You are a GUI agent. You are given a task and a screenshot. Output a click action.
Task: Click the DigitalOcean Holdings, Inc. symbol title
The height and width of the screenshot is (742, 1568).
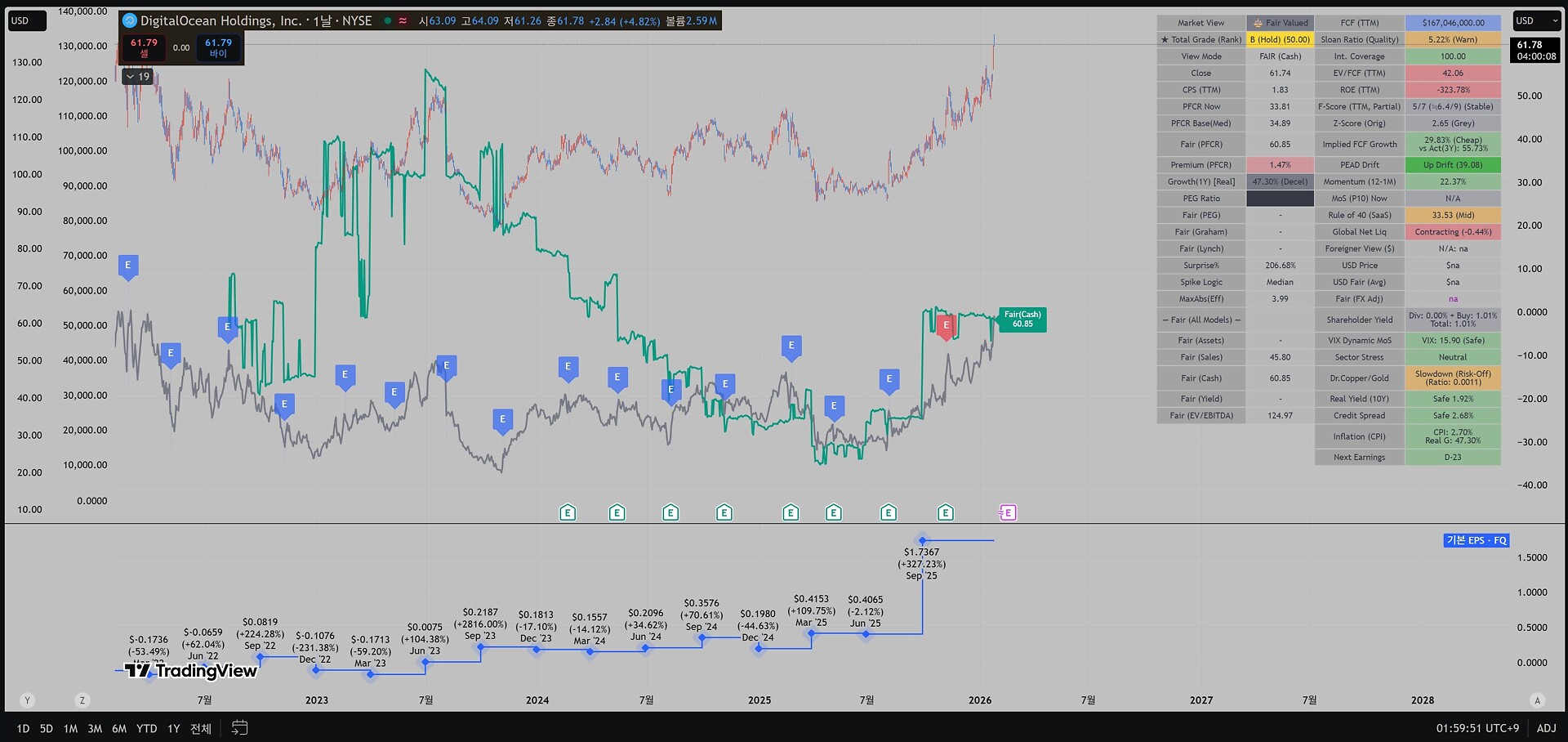(221, 20)
